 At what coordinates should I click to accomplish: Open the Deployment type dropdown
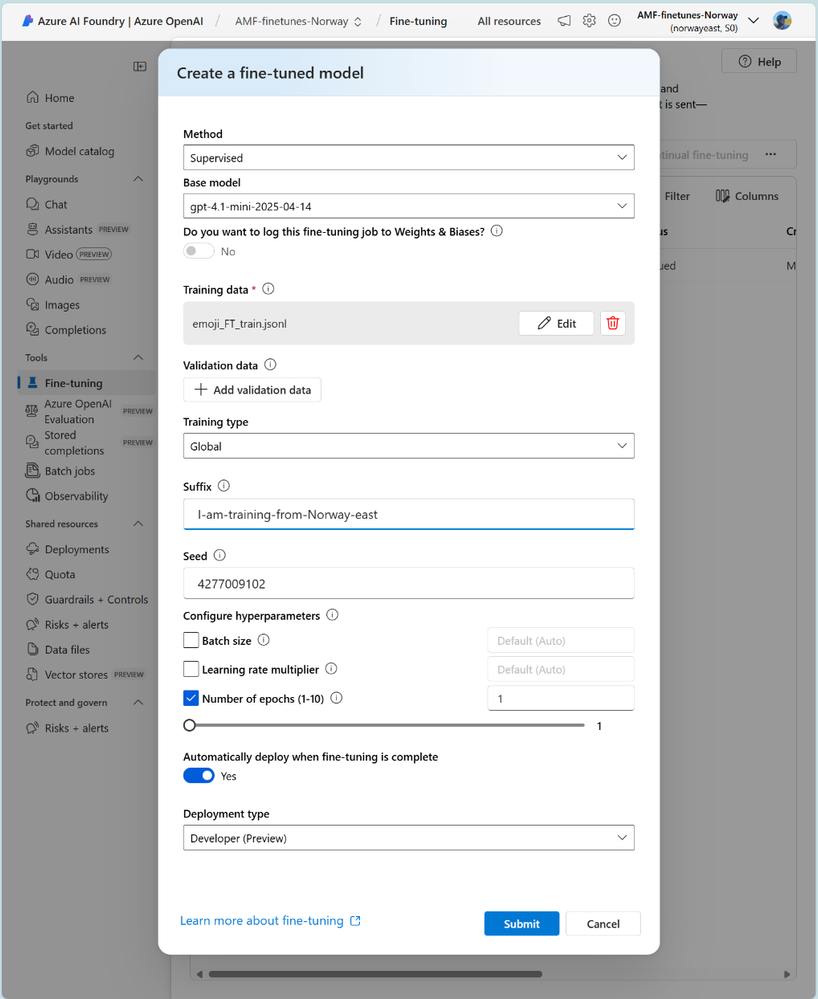tap(408, 838)
